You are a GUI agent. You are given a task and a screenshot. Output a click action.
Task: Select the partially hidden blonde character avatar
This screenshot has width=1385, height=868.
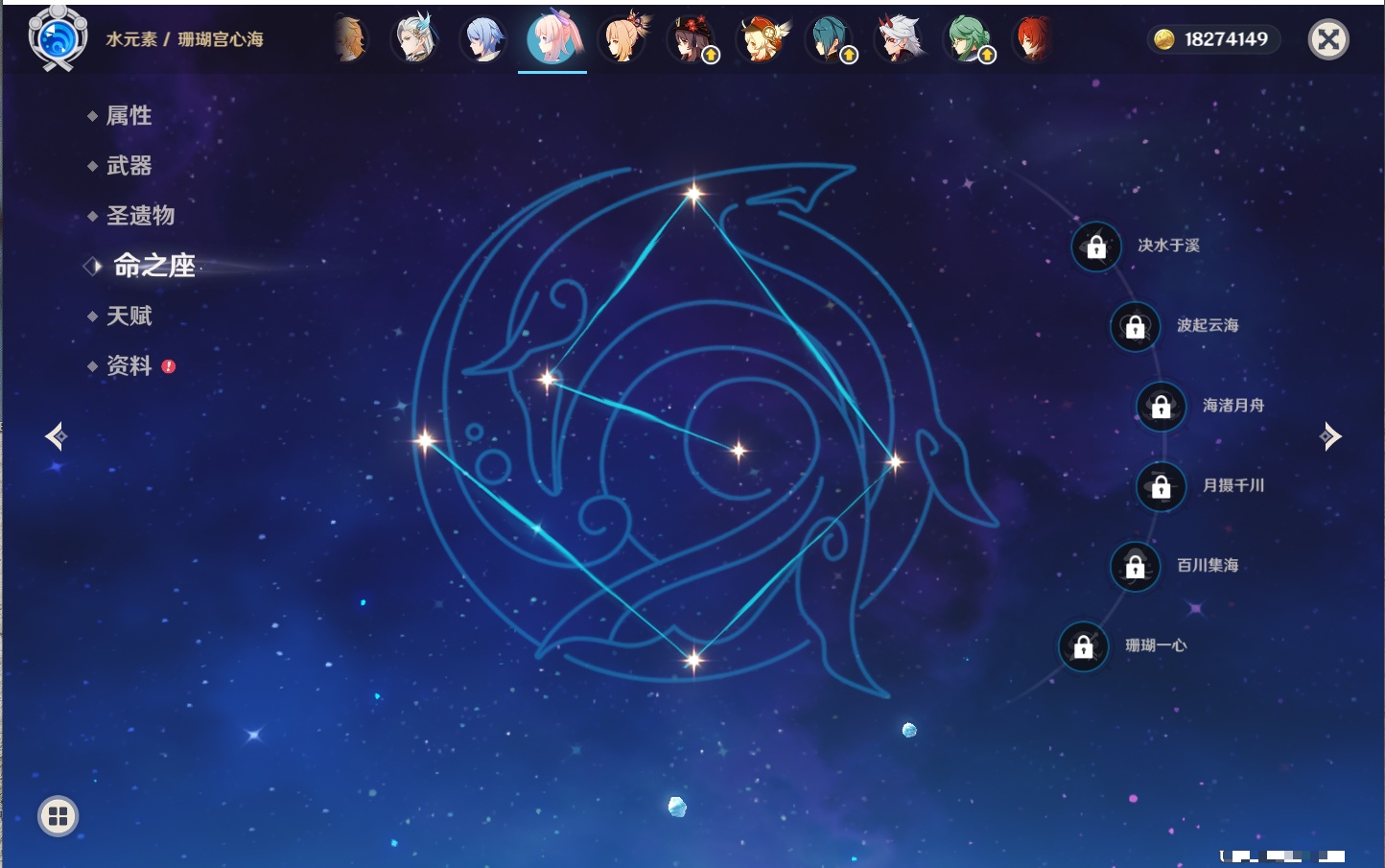coord(351,39)
